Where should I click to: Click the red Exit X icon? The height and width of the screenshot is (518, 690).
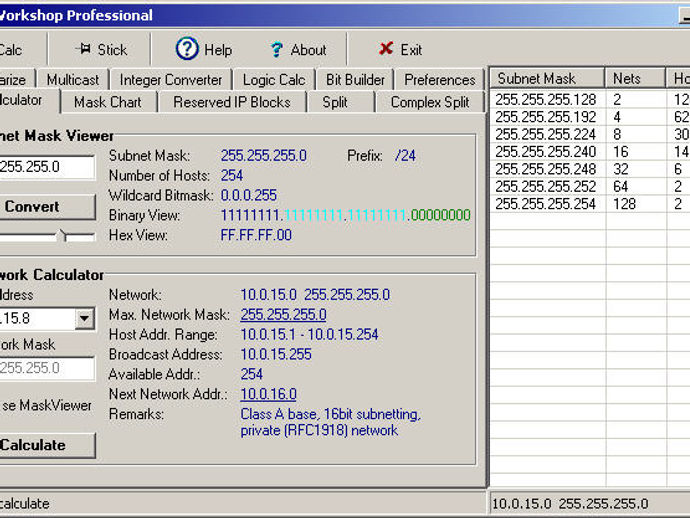[386, 48]
